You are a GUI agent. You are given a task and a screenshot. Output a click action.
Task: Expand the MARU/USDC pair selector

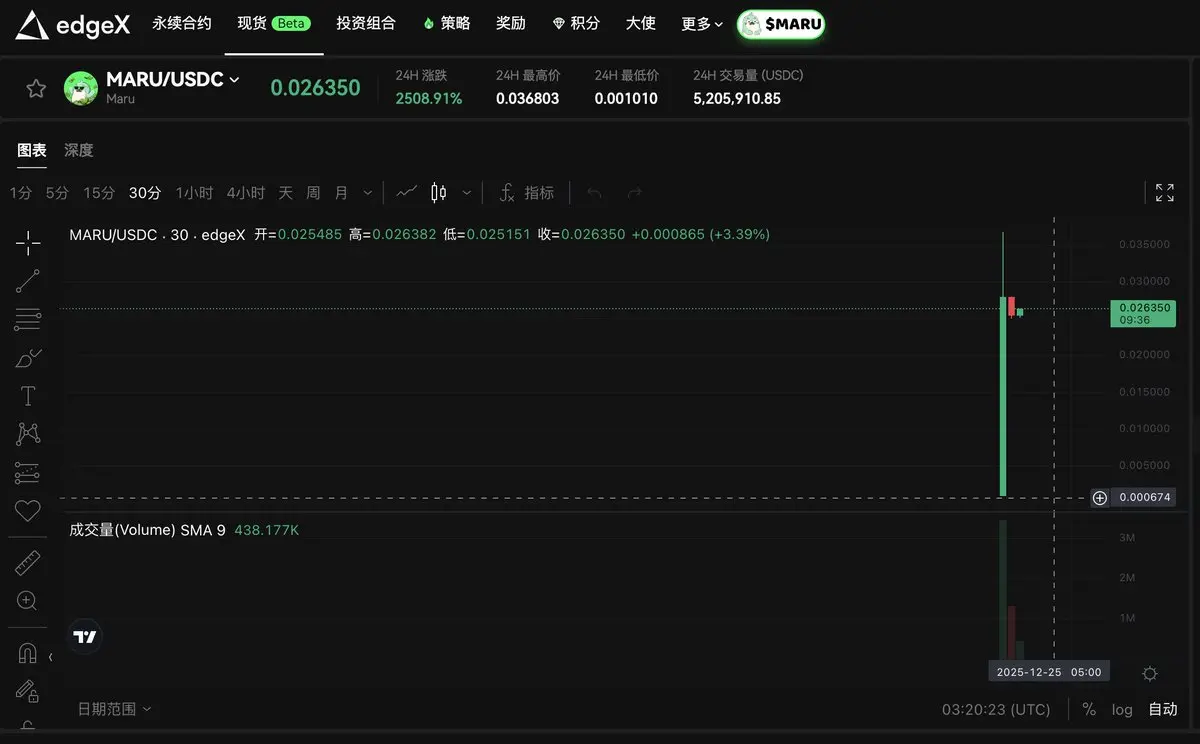pyautogui.click(x=234, y=79)
